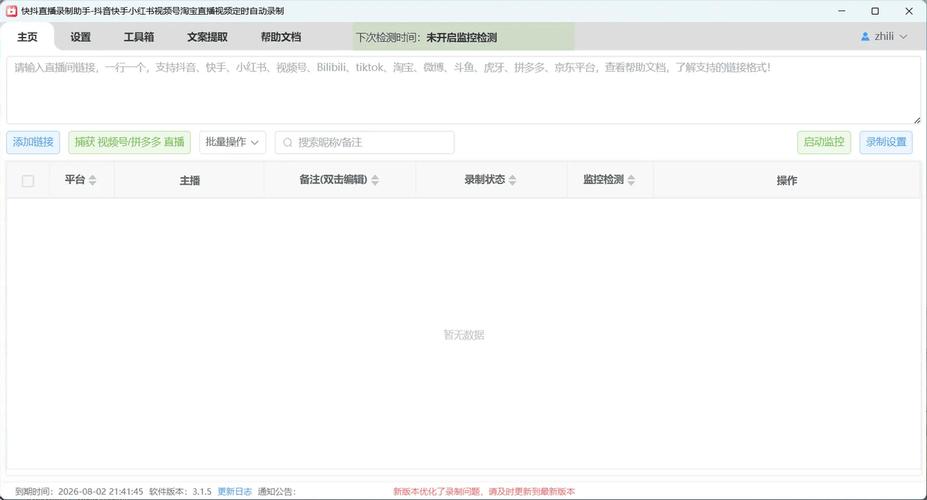Sort by 备注(双击编辑) column arrows
Viewport: 927px width, 500px height.
[375, 180]
